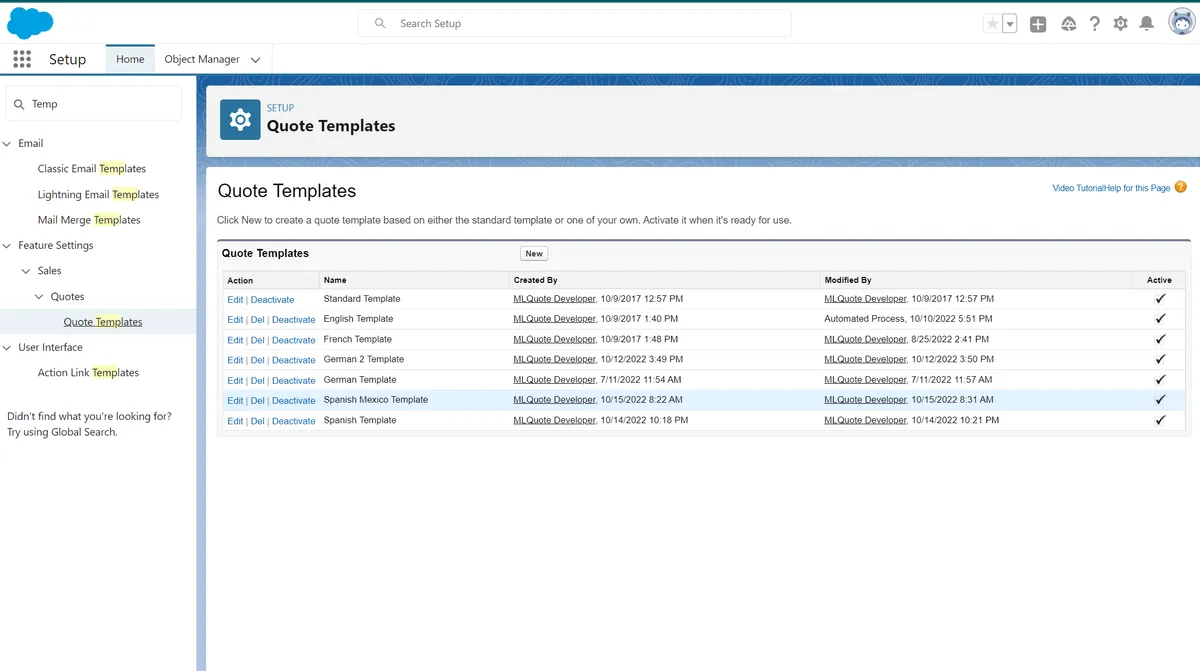Screen dimensions: 1200x671
Task: Open Mail Merge Templates
Action: [x=89, y=220]
